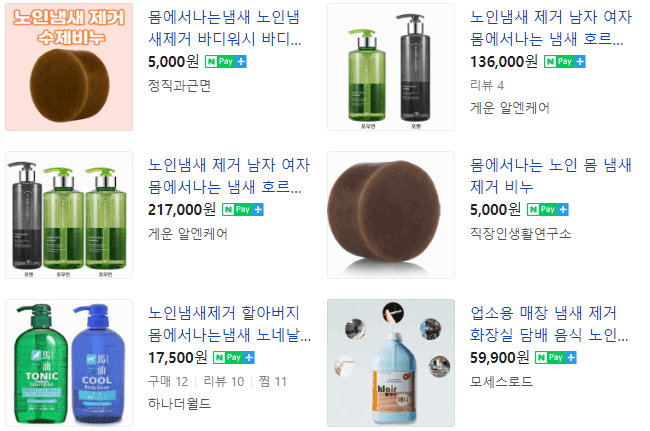The height and width of the screenshot is (431, 650).
Task: Visit seller 모세스로드 store
Action: (501, 381)
